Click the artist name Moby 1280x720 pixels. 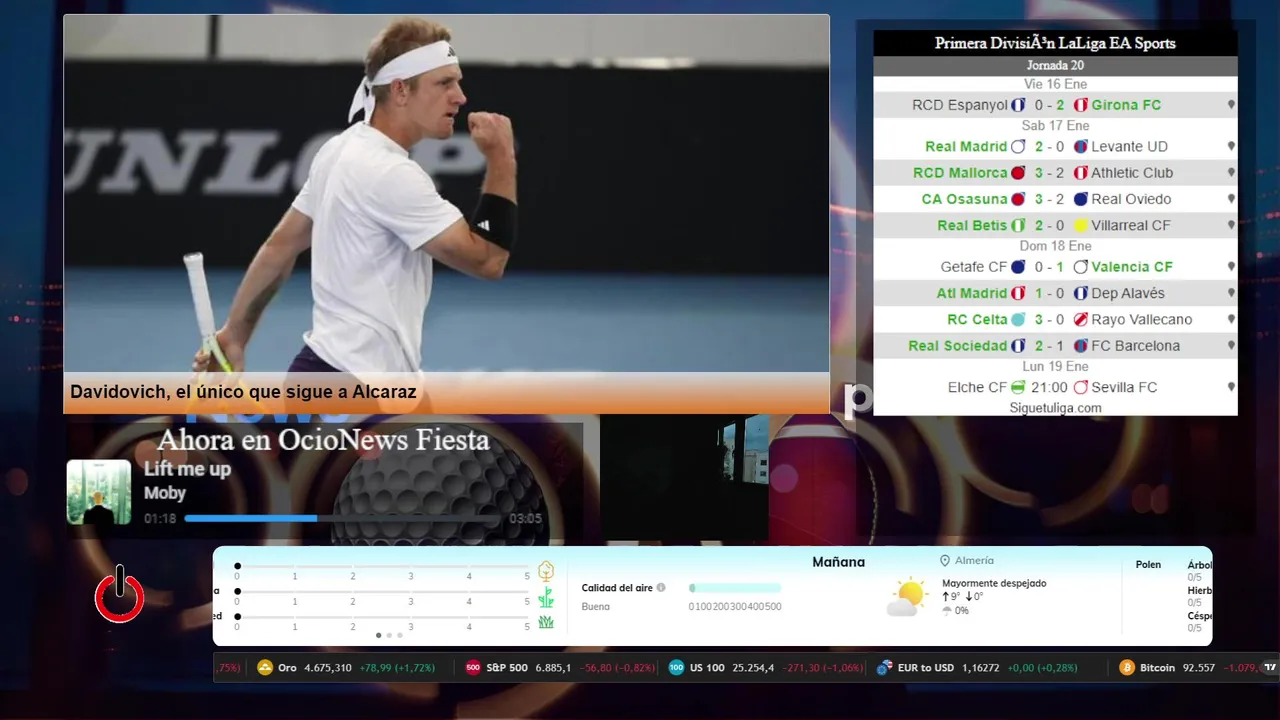pos(165,493)
